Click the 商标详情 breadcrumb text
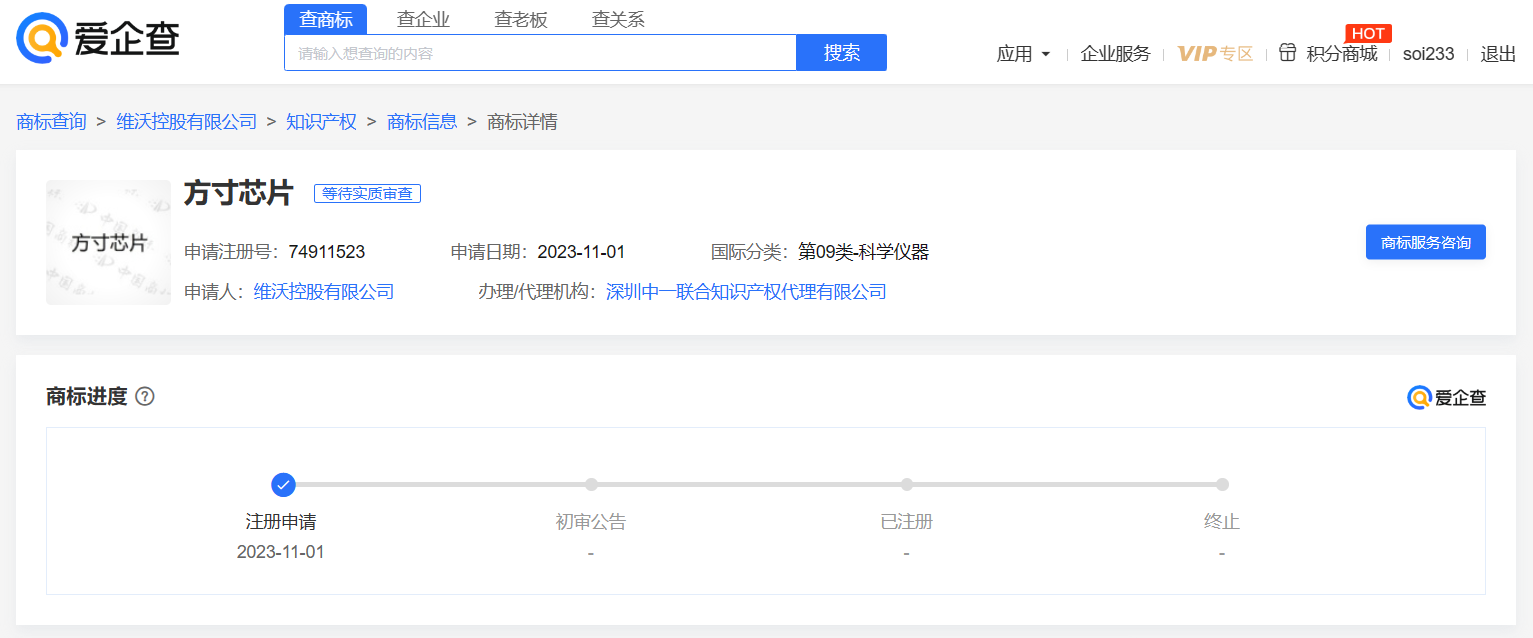 coord(522,122)
